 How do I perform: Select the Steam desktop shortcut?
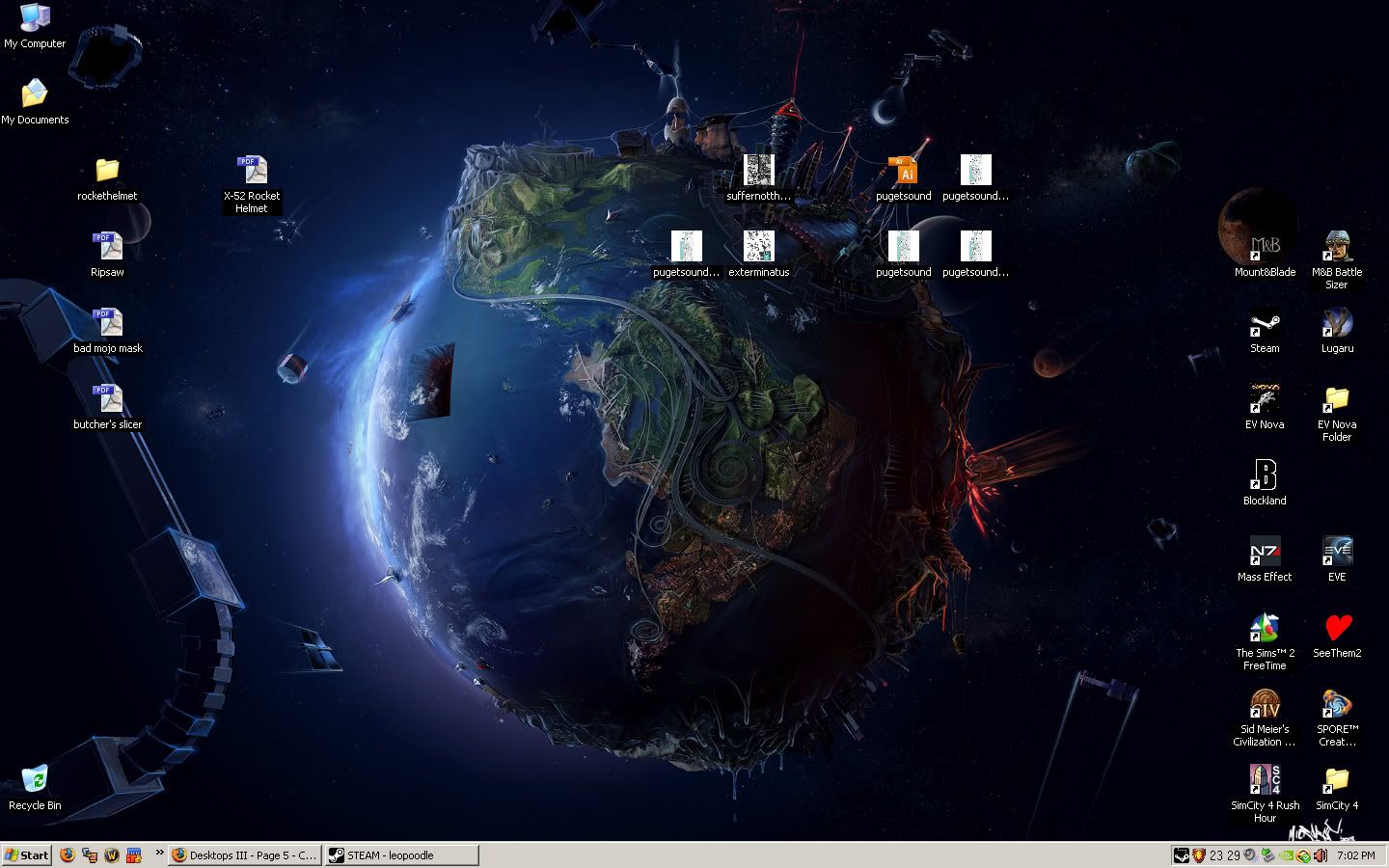tap(1265, 331)
